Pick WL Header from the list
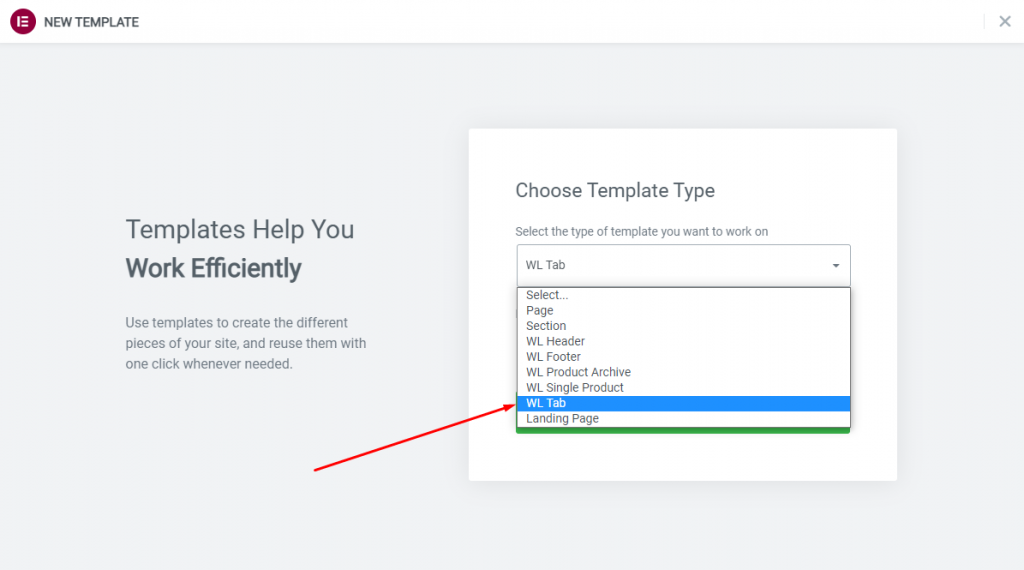The height and width of the screenshot is (570, 1024). point(683,341)
